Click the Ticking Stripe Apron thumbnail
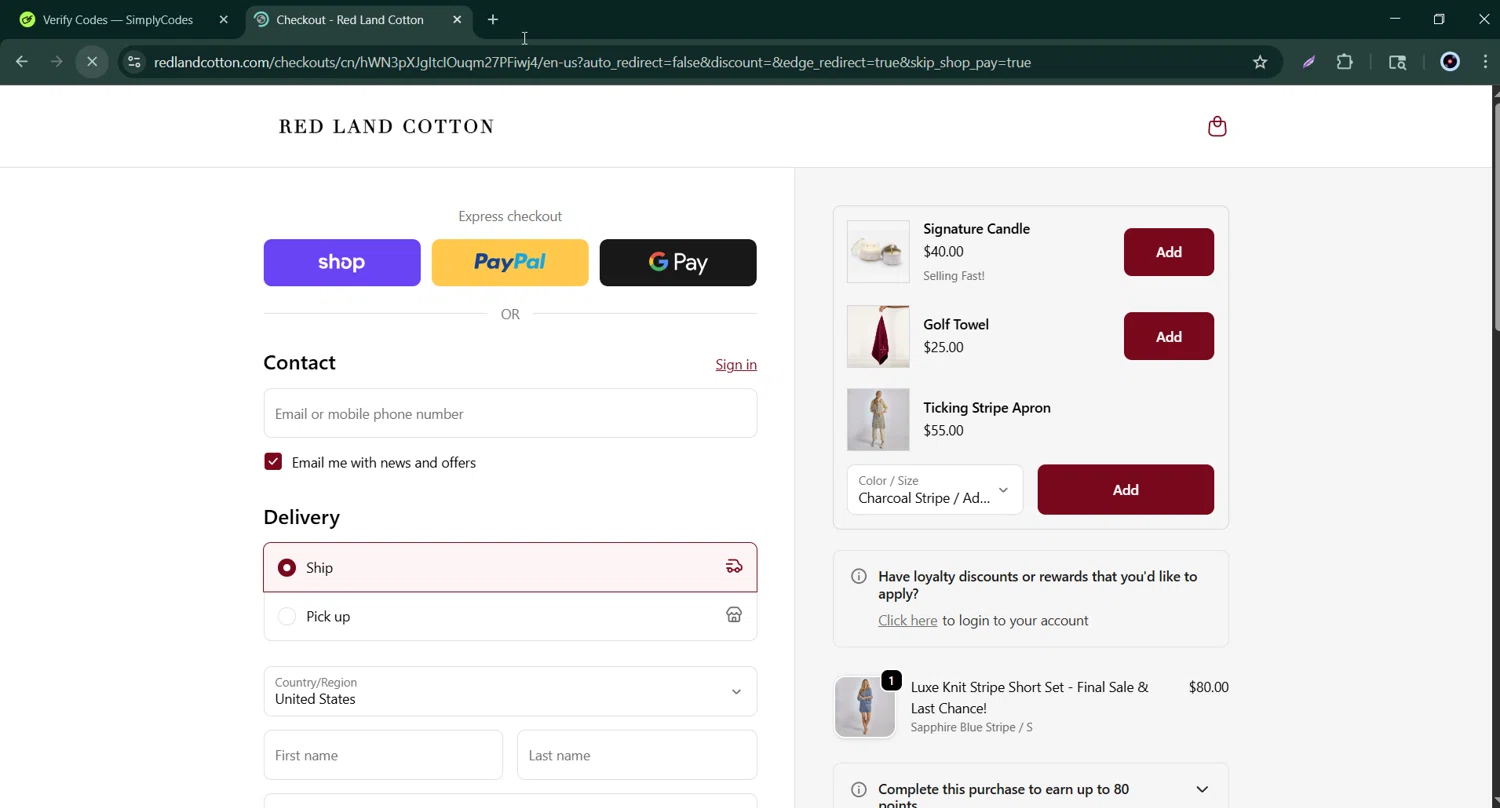1500x808 pixels. (878, 419)
